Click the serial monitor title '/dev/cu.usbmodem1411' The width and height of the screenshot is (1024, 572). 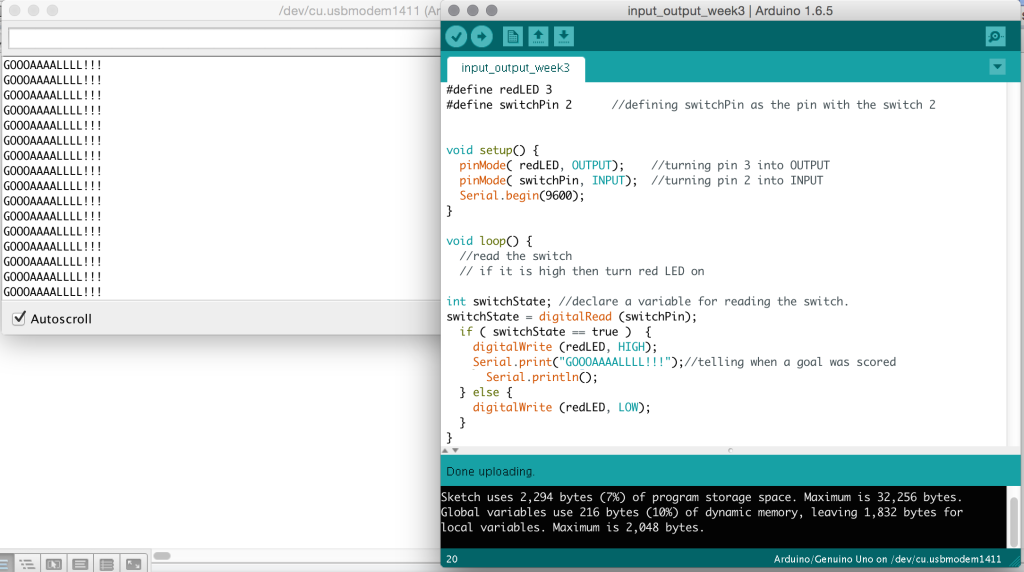(360, 10)
